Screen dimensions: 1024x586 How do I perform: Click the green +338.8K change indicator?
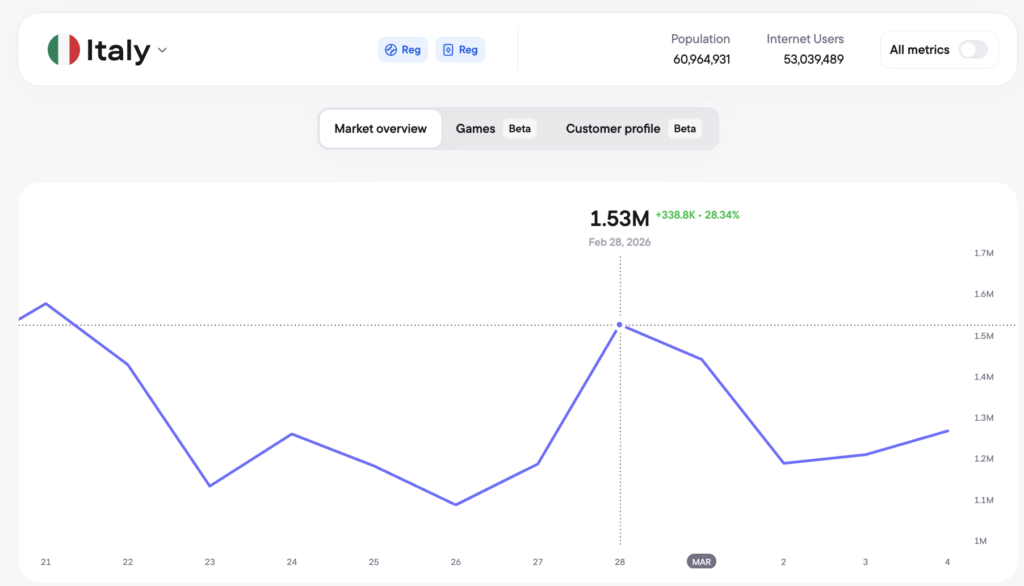(x=676, y=215)
